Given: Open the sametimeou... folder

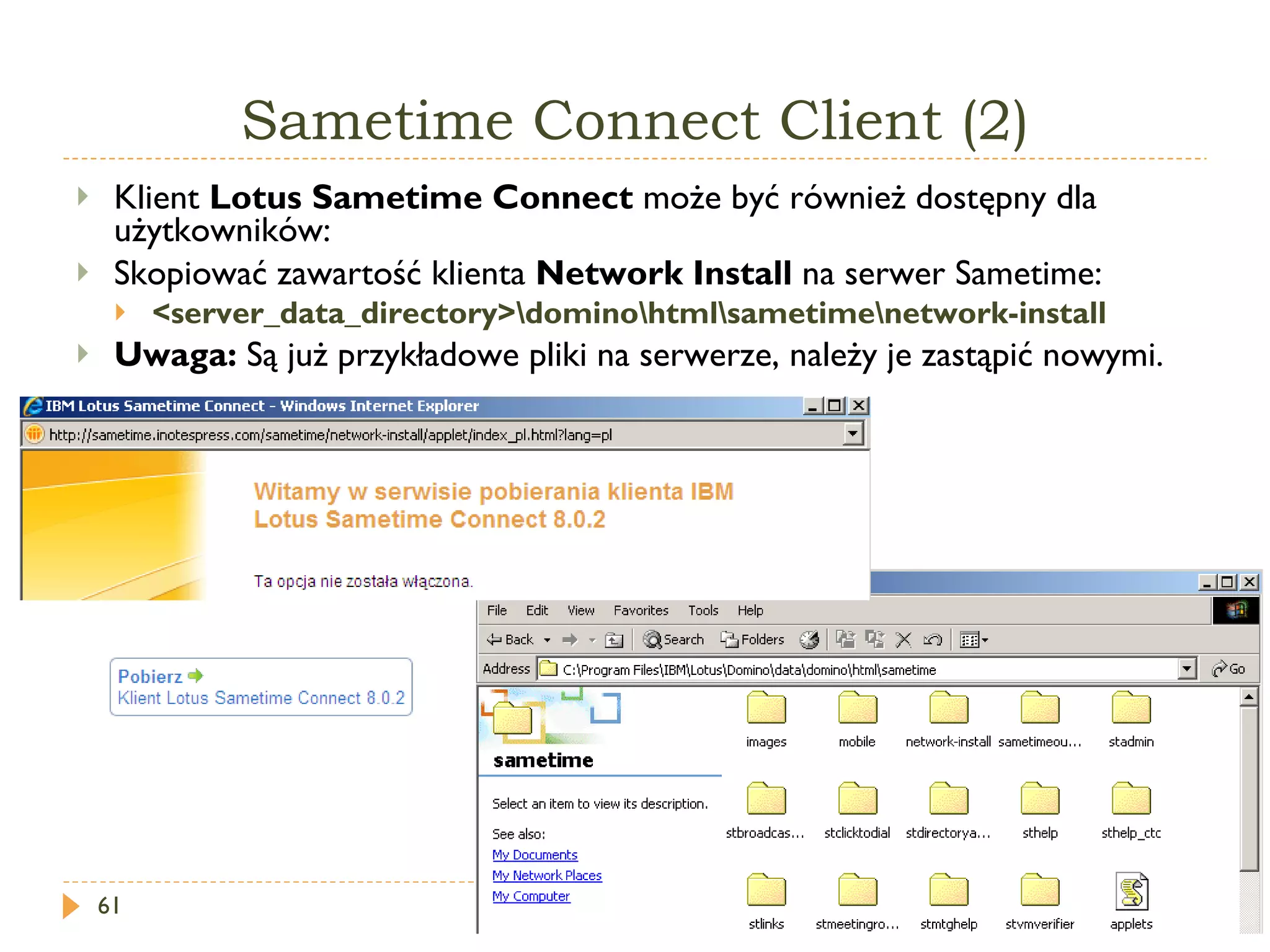Looking at the screenshot, I should click(x=1040, y=719).
